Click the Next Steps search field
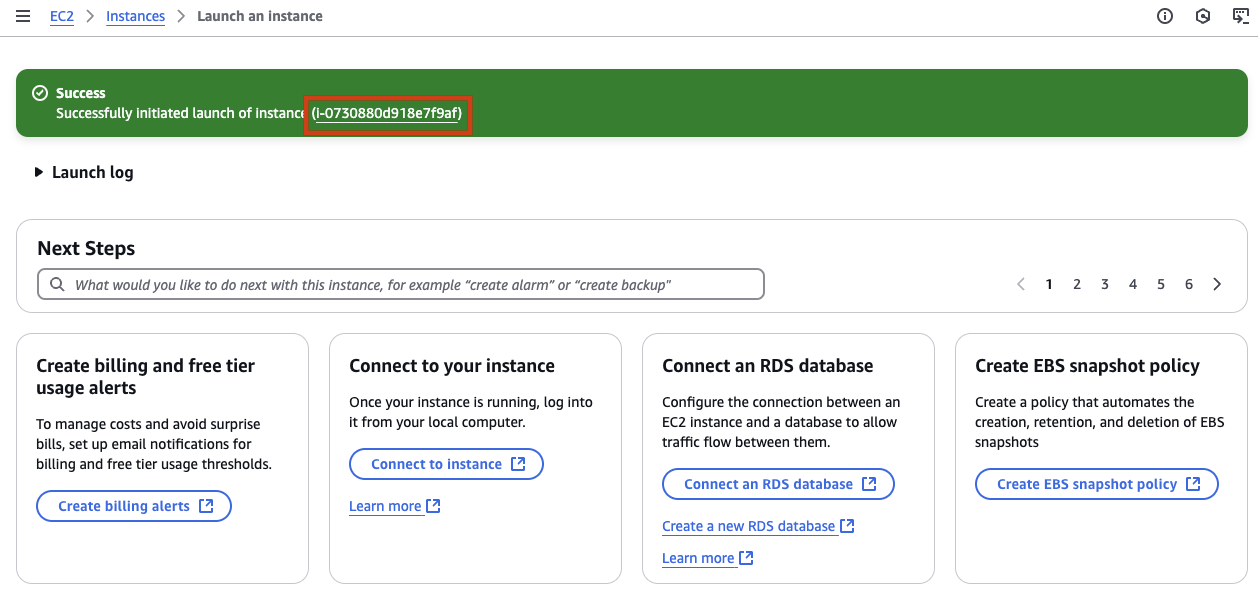Image resolution: width=1258 pixels, height=595 pixels. [x=401, y=285]
